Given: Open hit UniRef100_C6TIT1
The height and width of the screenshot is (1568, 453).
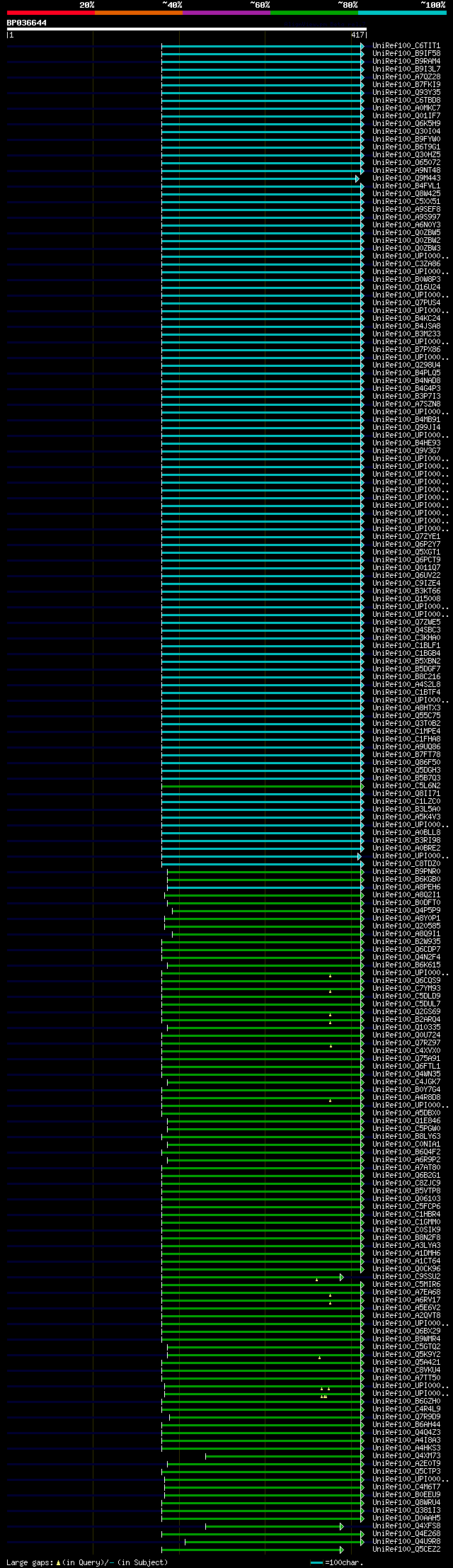Looking at the screenshot, I should 406,45.
